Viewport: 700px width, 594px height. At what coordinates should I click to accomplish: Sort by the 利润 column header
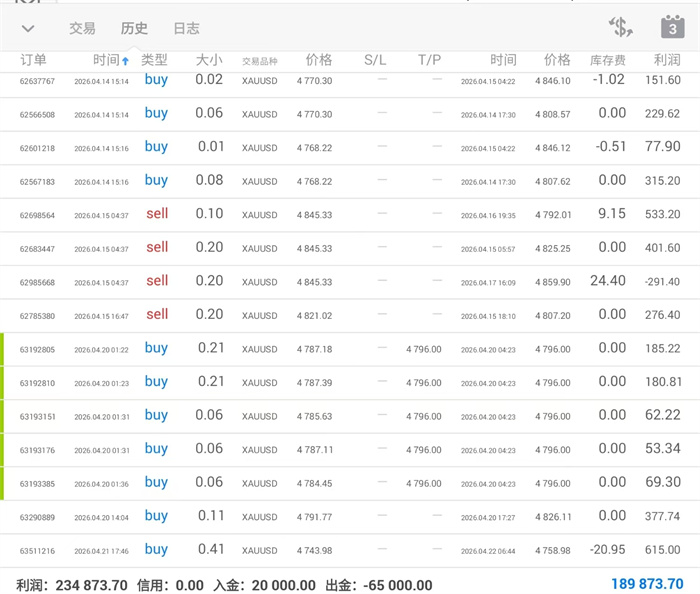[x=667, y=60]
